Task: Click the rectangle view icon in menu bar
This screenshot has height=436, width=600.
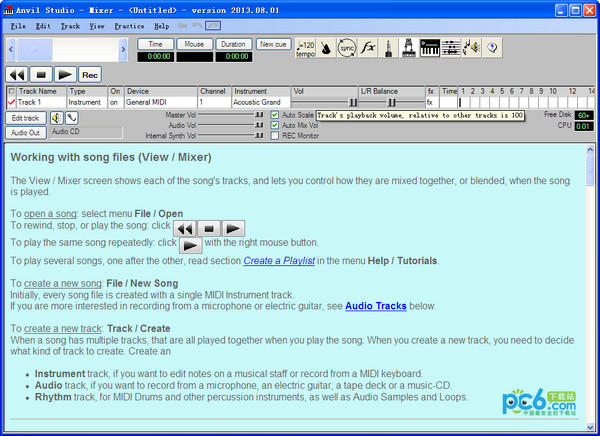Action: tap(213, 26)
